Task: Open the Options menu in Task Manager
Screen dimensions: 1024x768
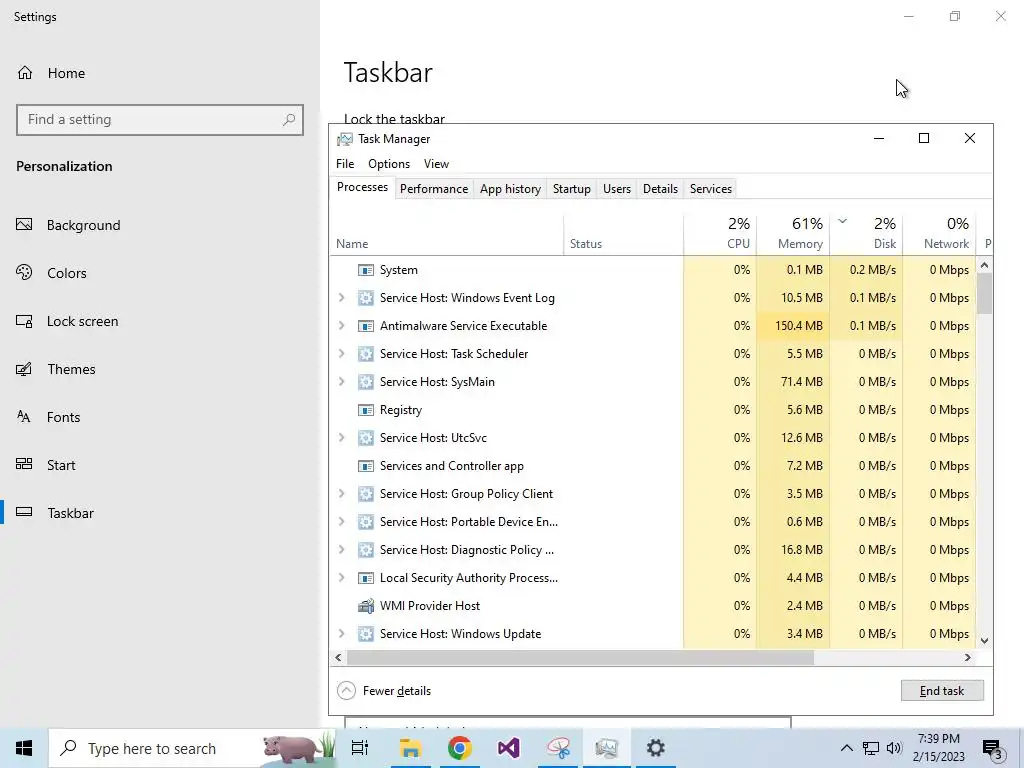Action: click(389, 164)
